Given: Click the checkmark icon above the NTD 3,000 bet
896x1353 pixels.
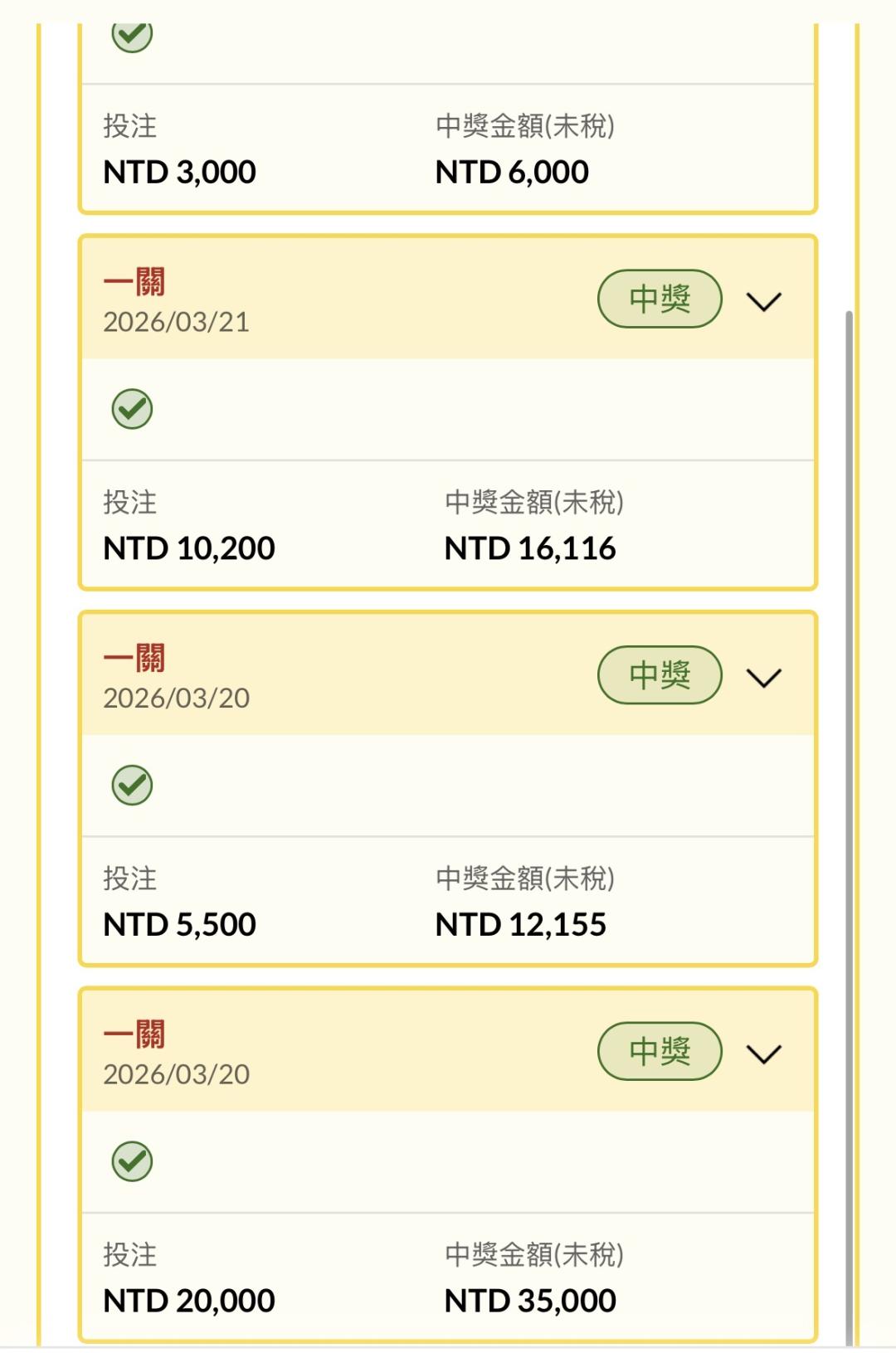Looking at the screenshot, I should [132, 35].
